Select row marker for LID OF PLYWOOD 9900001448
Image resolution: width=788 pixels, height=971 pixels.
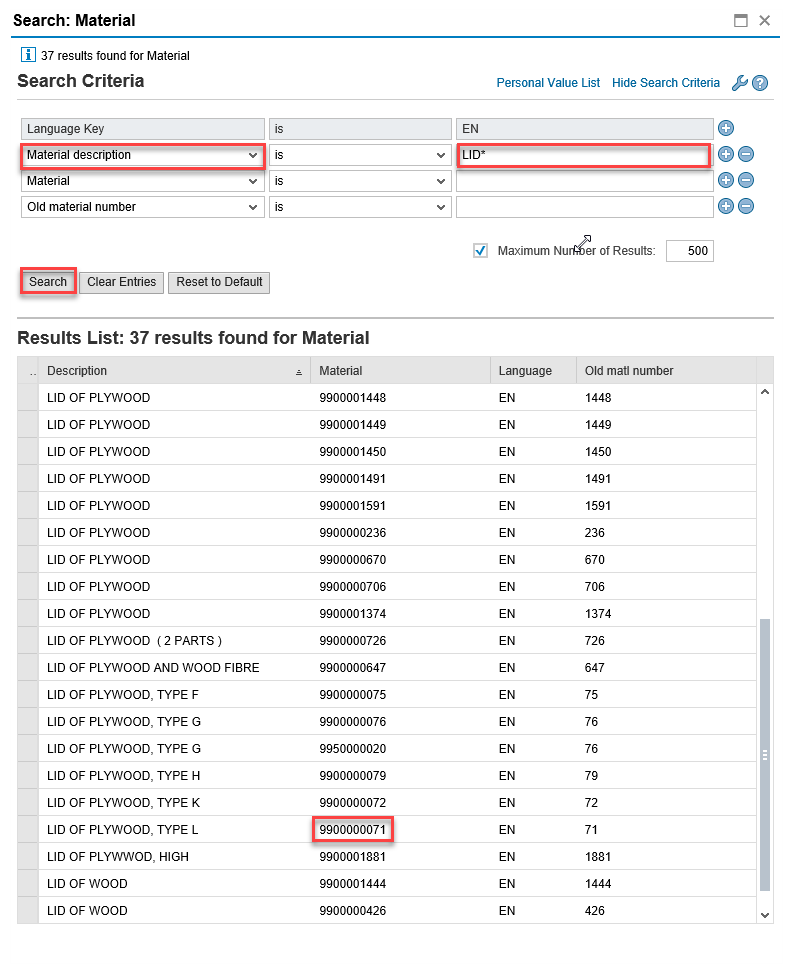[28, 398]
